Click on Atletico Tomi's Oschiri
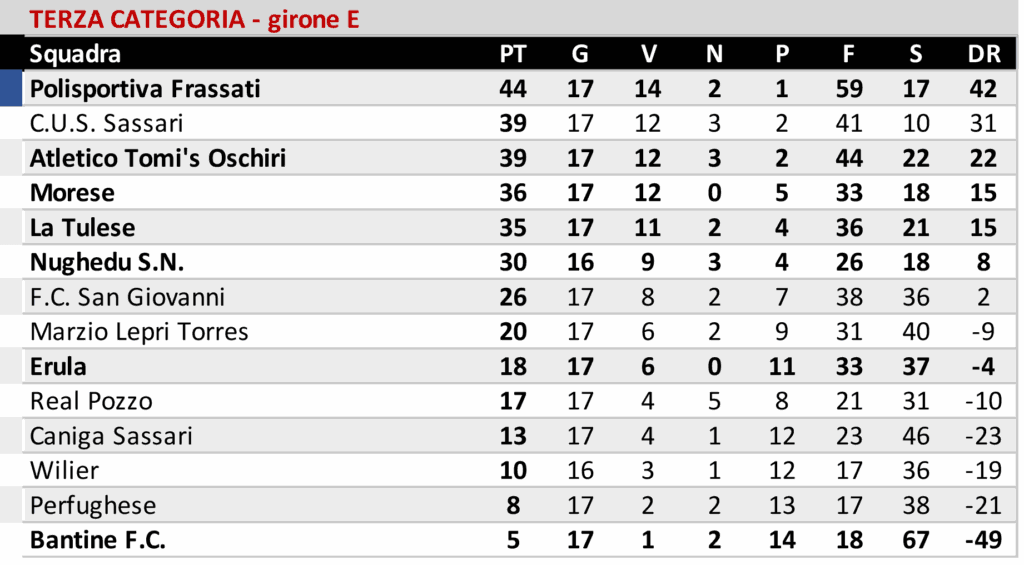 tap(158, 158)
